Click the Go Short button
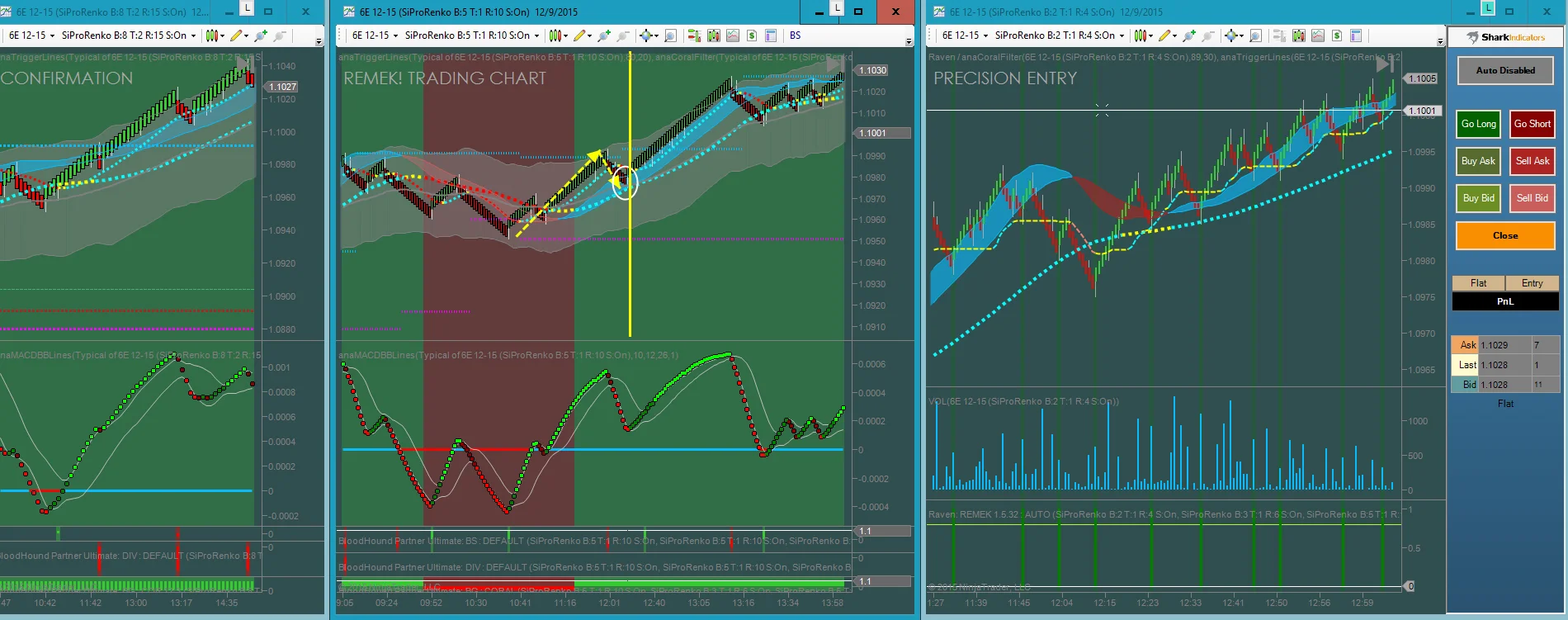The width and height of the screenshot is (1568, 620). 1532,124
